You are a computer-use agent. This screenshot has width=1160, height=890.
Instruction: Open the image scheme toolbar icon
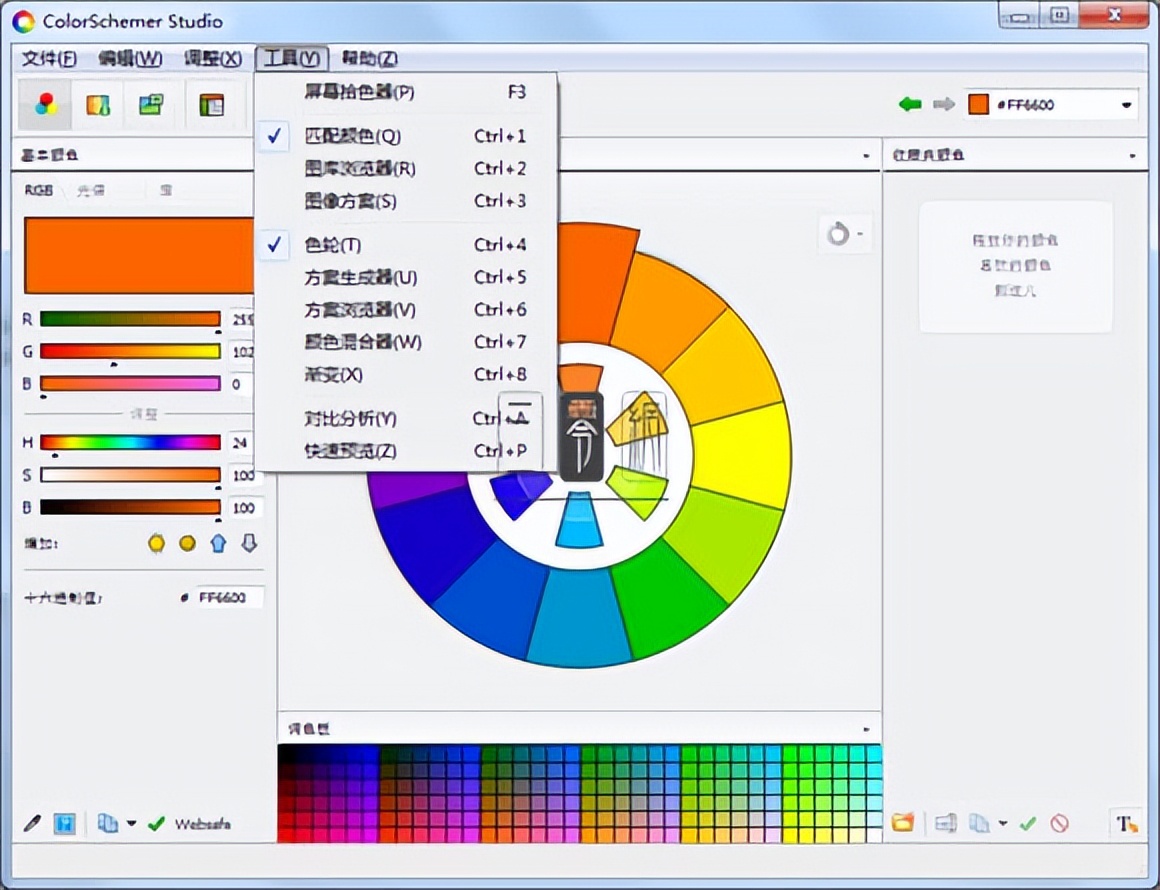[x=151, y=104]
